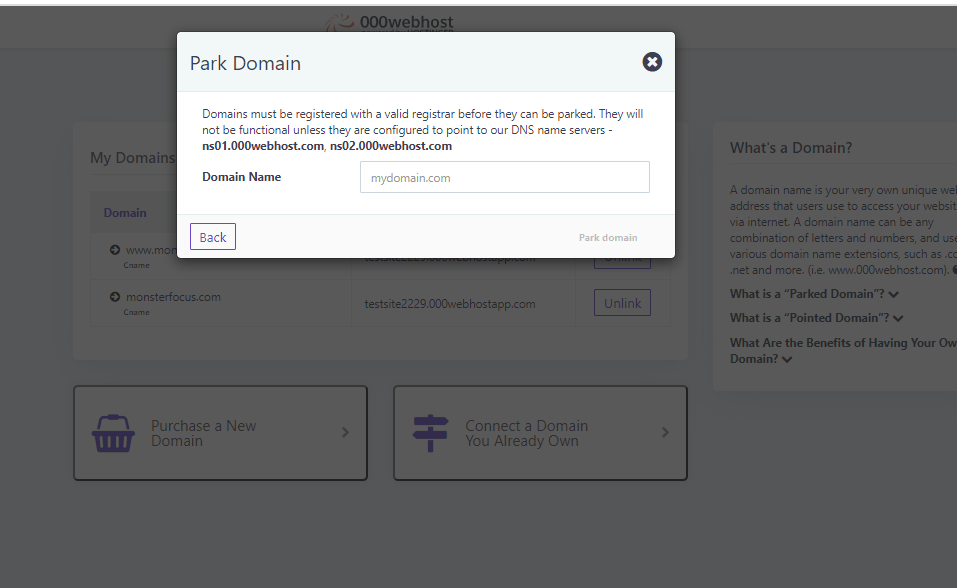Click the Domain Name input field
The height and width of the screenshot is (588, 957).
pos(505,177)
